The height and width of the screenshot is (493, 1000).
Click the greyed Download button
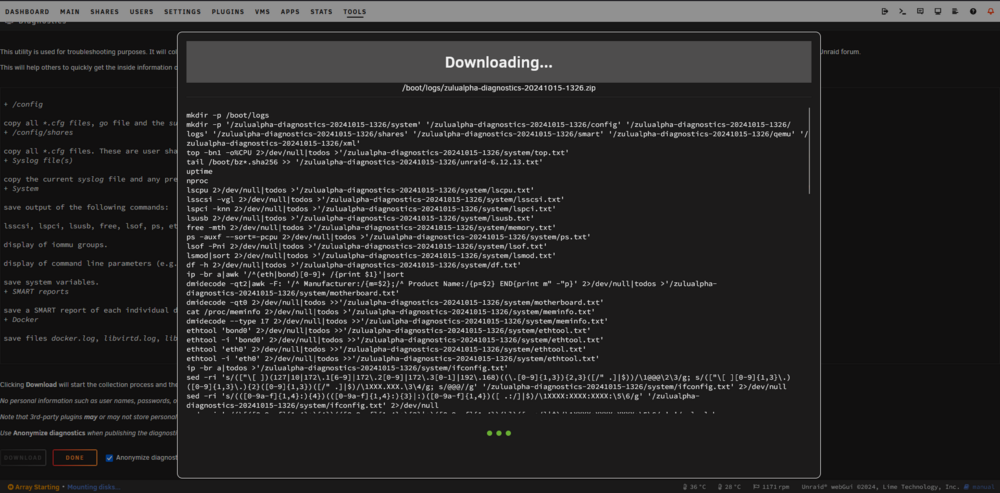(x=23, y=457)
